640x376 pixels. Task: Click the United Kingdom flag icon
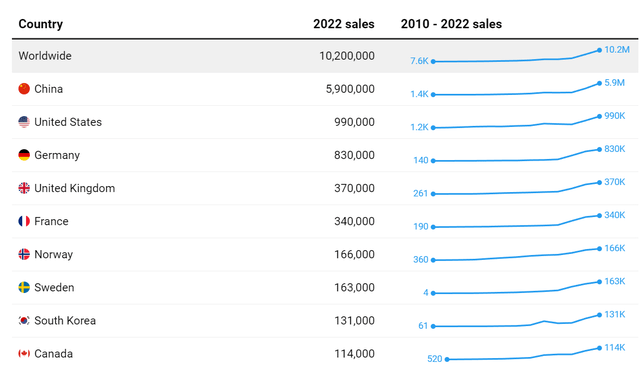pyautogui.click(x=24, y=188)
